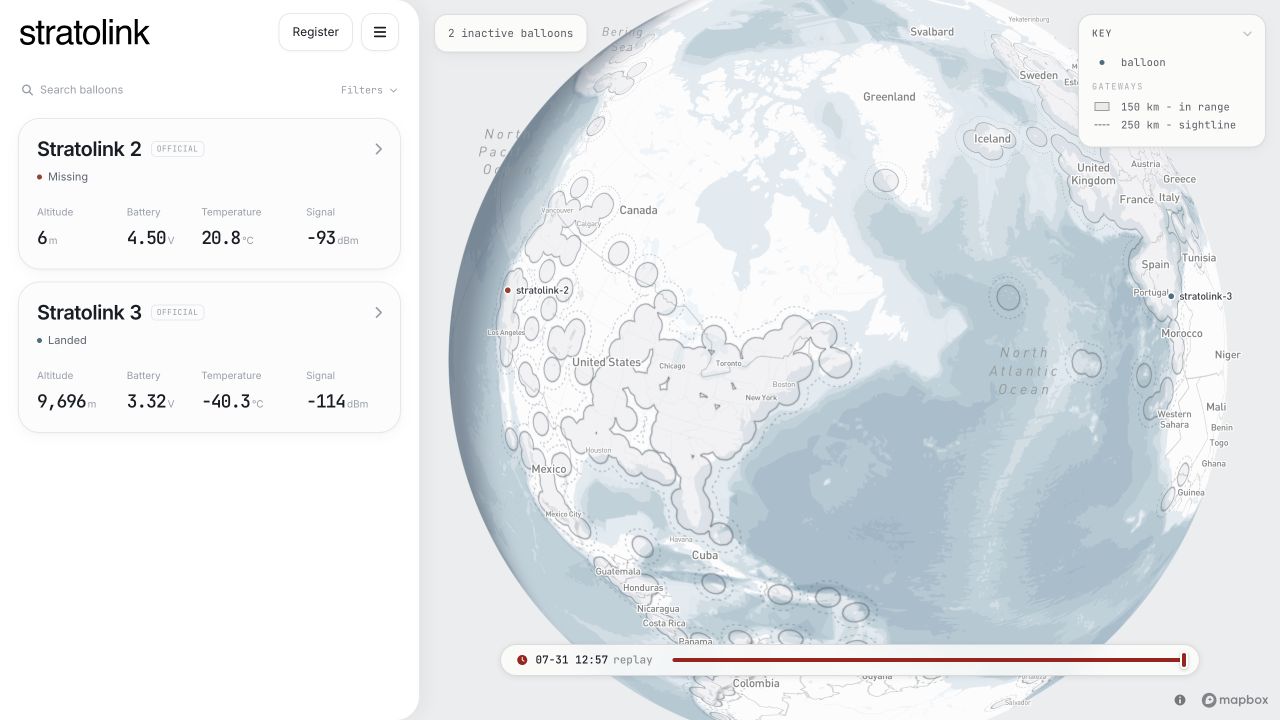Screen dimensions: 1280x720
Task: Select the stratolink-3 balloon marker on map
Action: 1171,296
